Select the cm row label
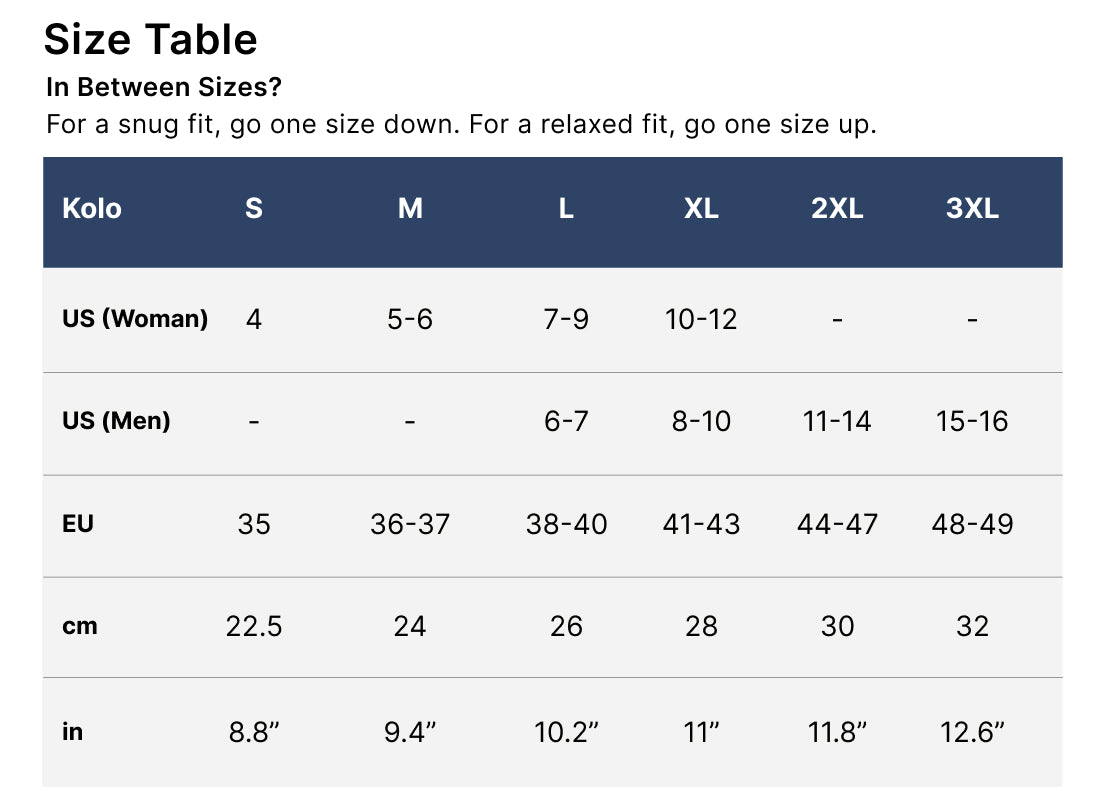1107x806 pixels. pos(80,626)
